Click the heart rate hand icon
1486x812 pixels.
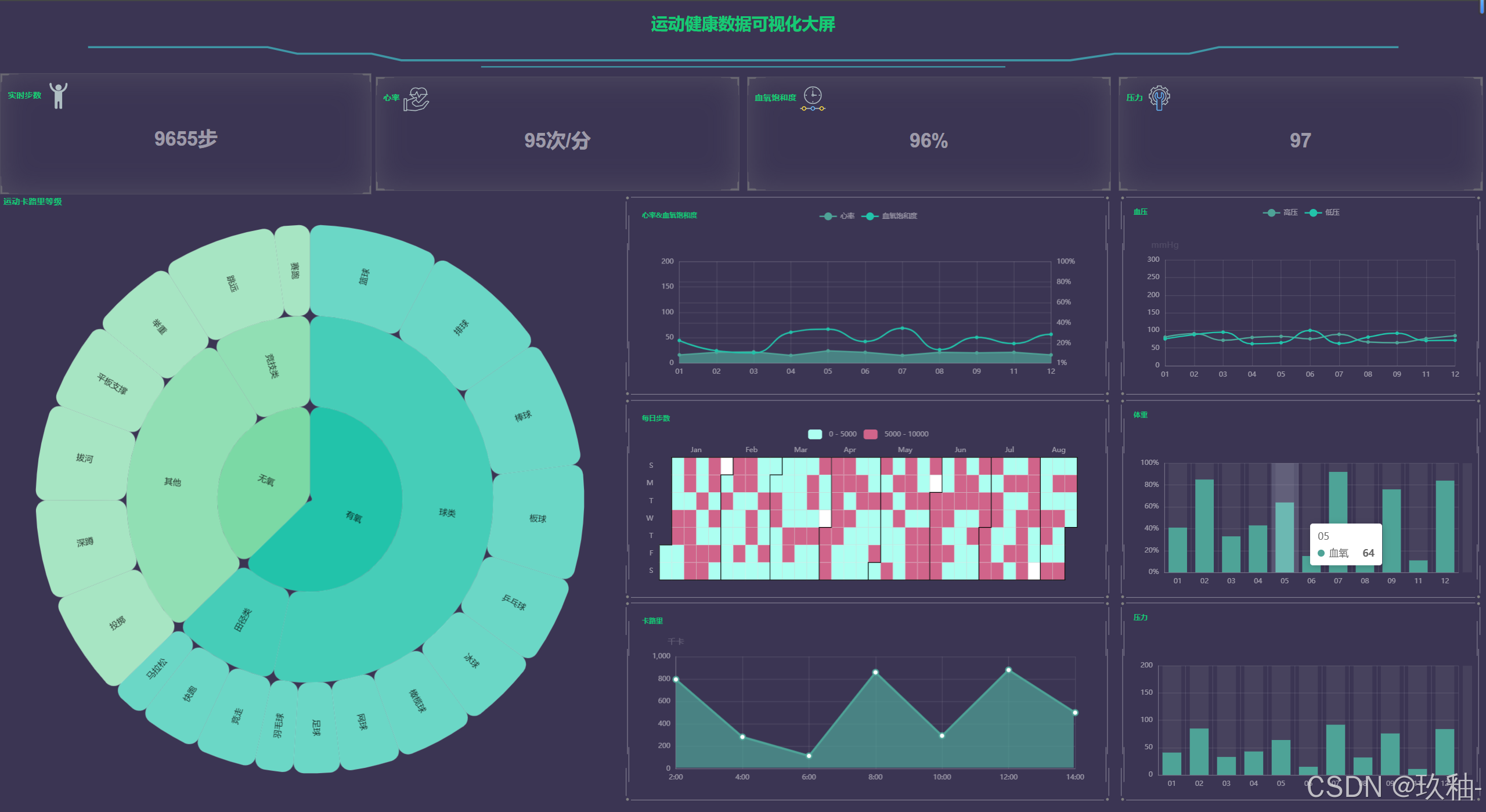pyautogui.click(x=416, y=99)
